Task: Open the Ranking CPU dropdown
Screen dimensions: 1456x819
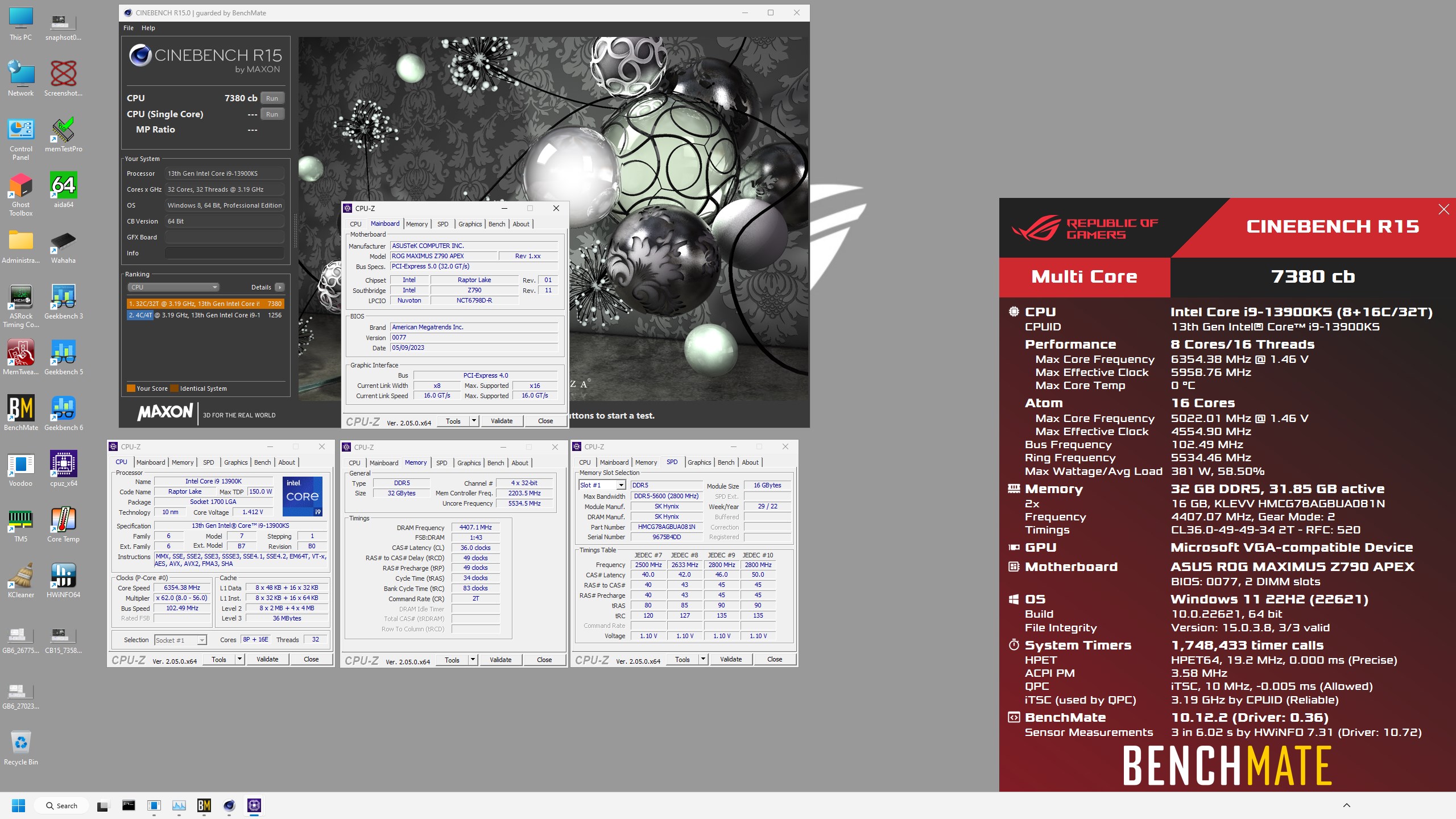Action: [173, 287]
